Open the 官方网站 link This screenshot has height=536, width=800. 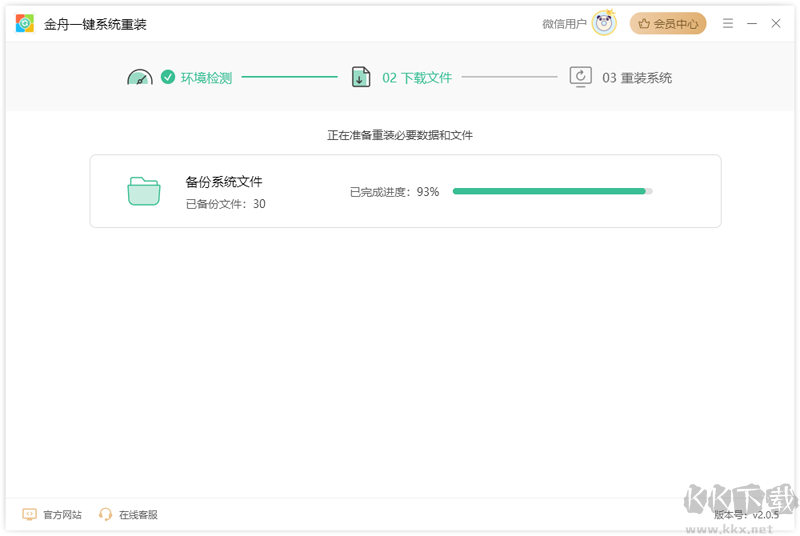click(62, 515)
